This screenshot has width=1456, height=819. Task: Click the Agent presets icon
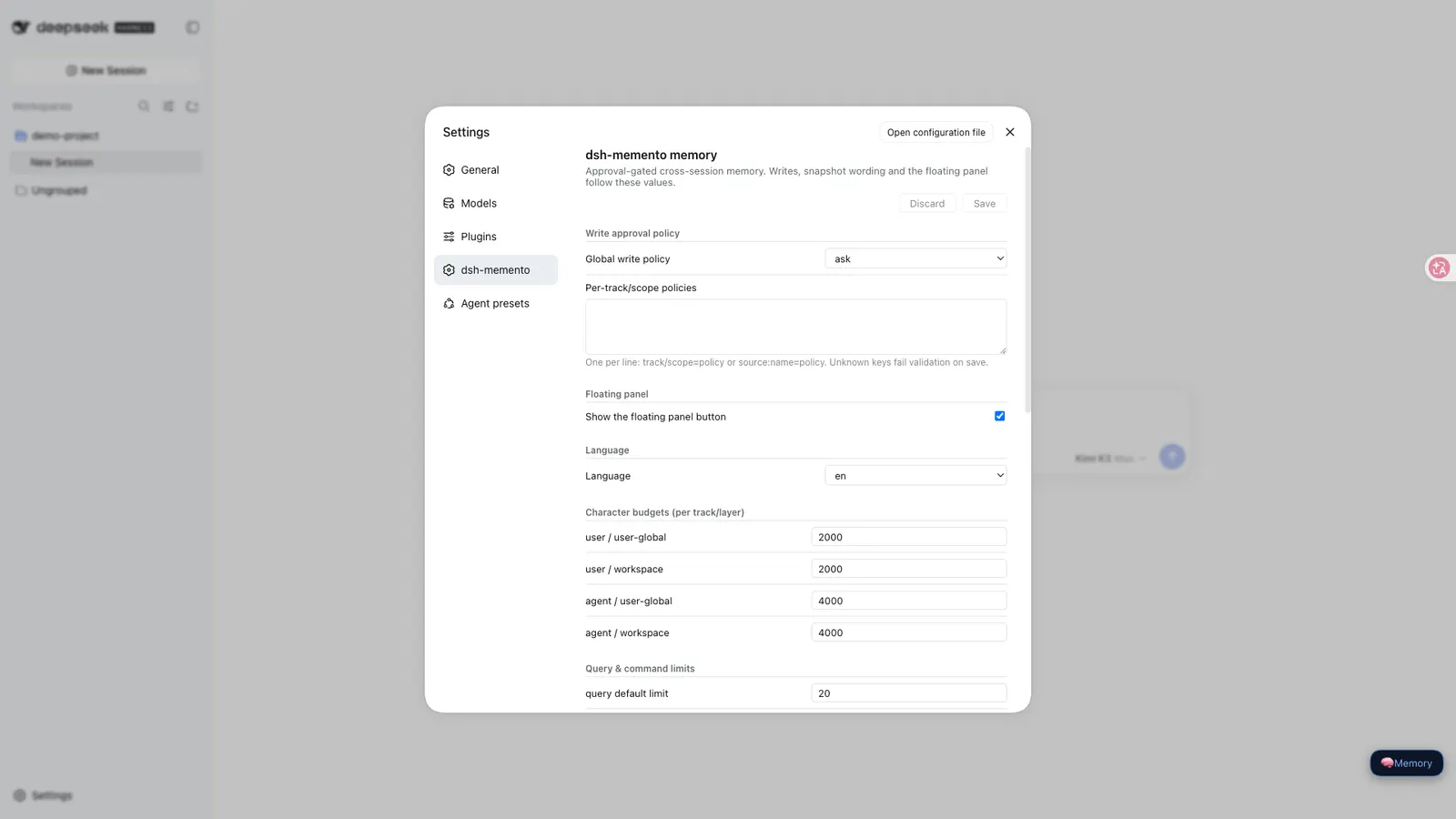pos(449,304)
